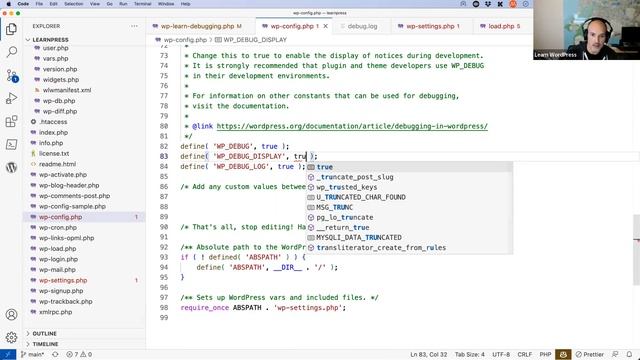Click the feedback icon in status bar
This screenshot has width=640, height=360.
(615, 354)
